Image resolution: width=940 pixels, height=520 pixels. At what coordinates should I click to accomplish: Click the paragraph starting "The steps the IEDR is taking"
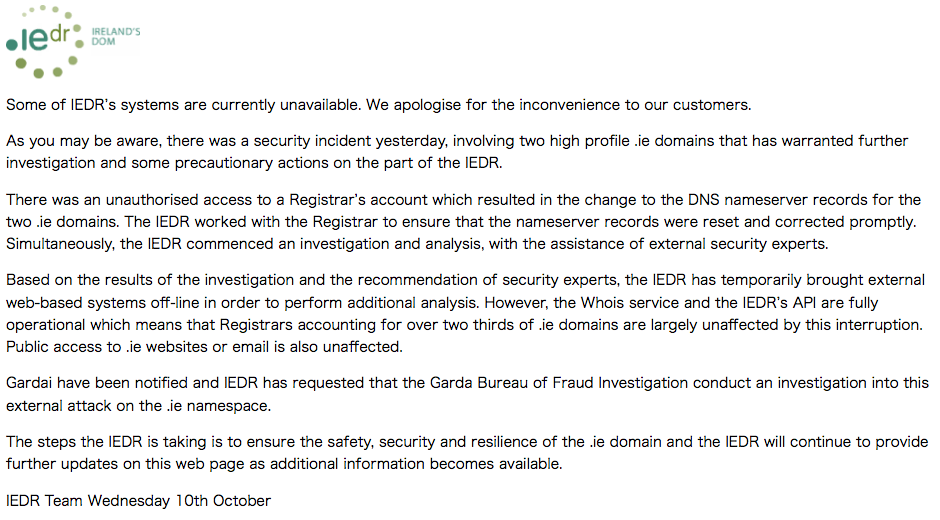pyautogui.click(x=467, y=453)
